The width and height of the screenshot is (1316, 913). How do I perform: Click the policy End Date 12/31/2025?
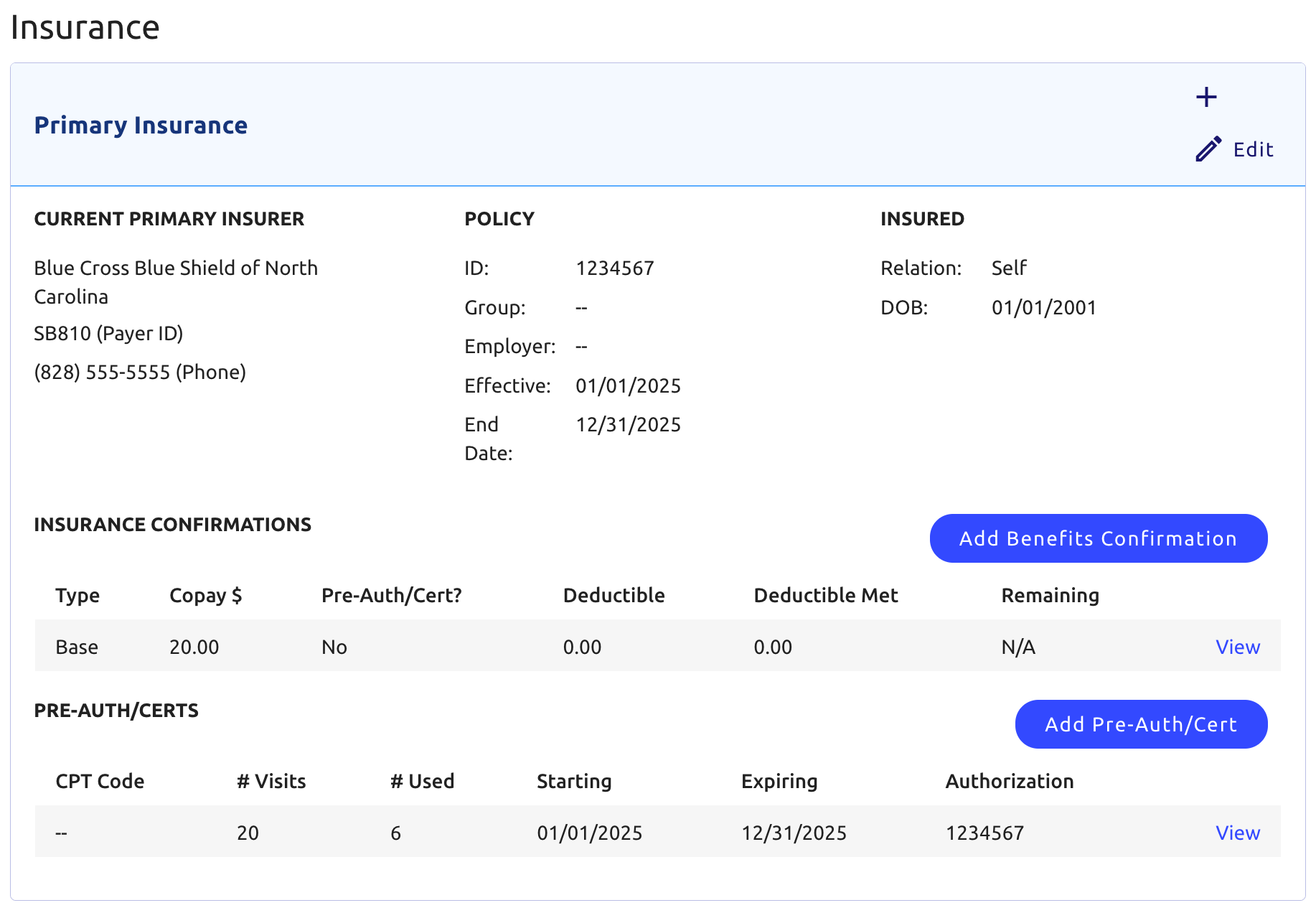[x=628, y=425]
